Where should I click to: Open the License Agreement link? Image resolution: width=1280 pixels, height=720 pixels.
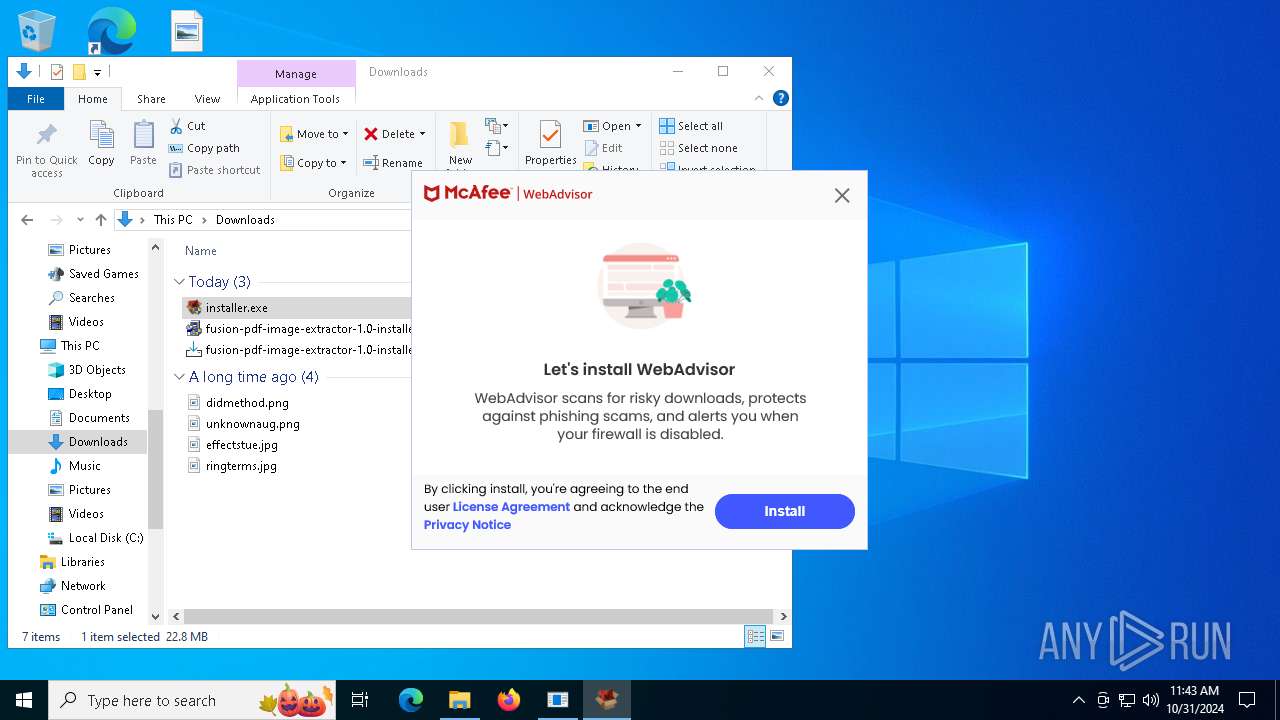coord(511,507)
